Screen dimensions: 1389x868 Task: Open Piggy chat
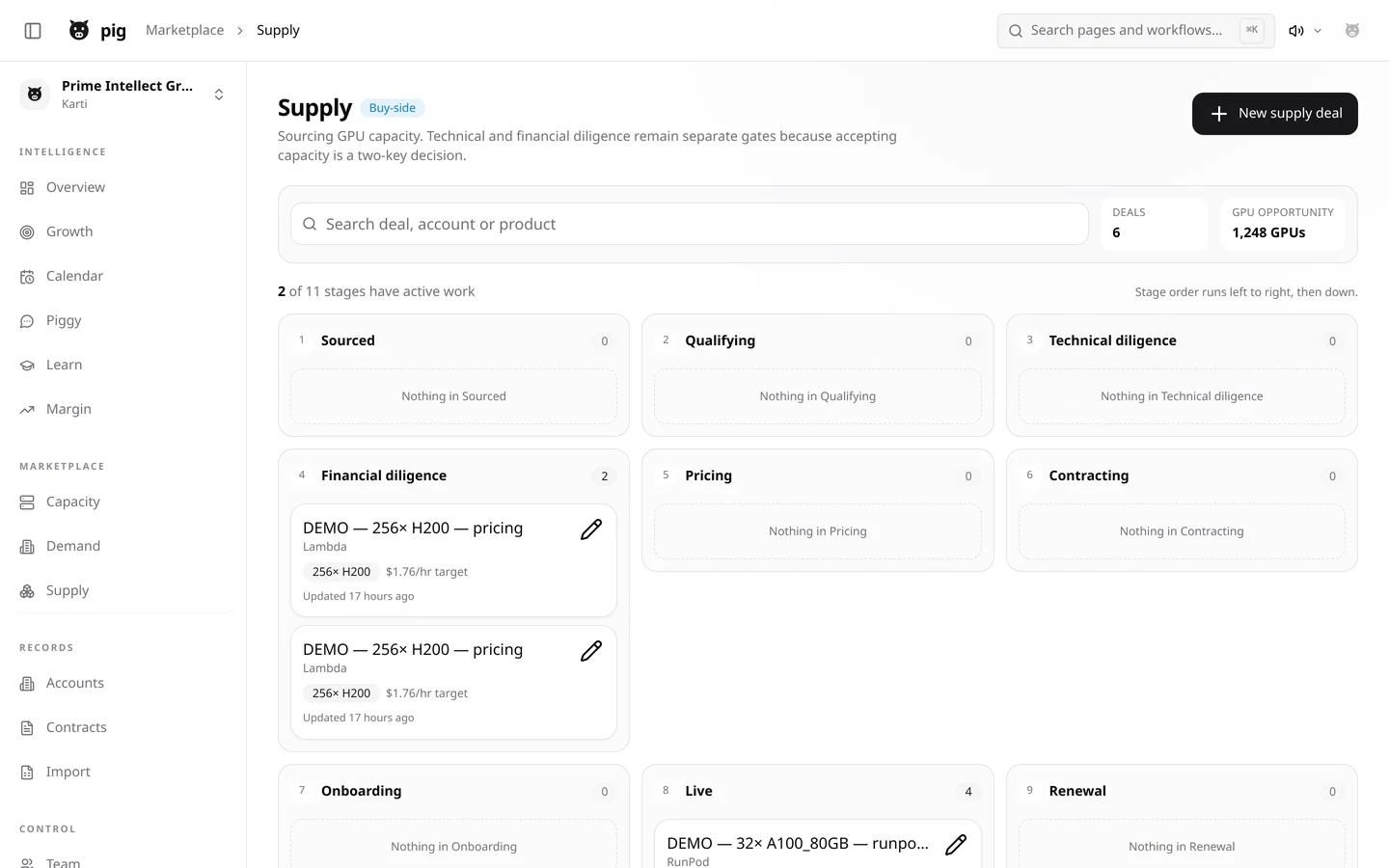point(123,320)
